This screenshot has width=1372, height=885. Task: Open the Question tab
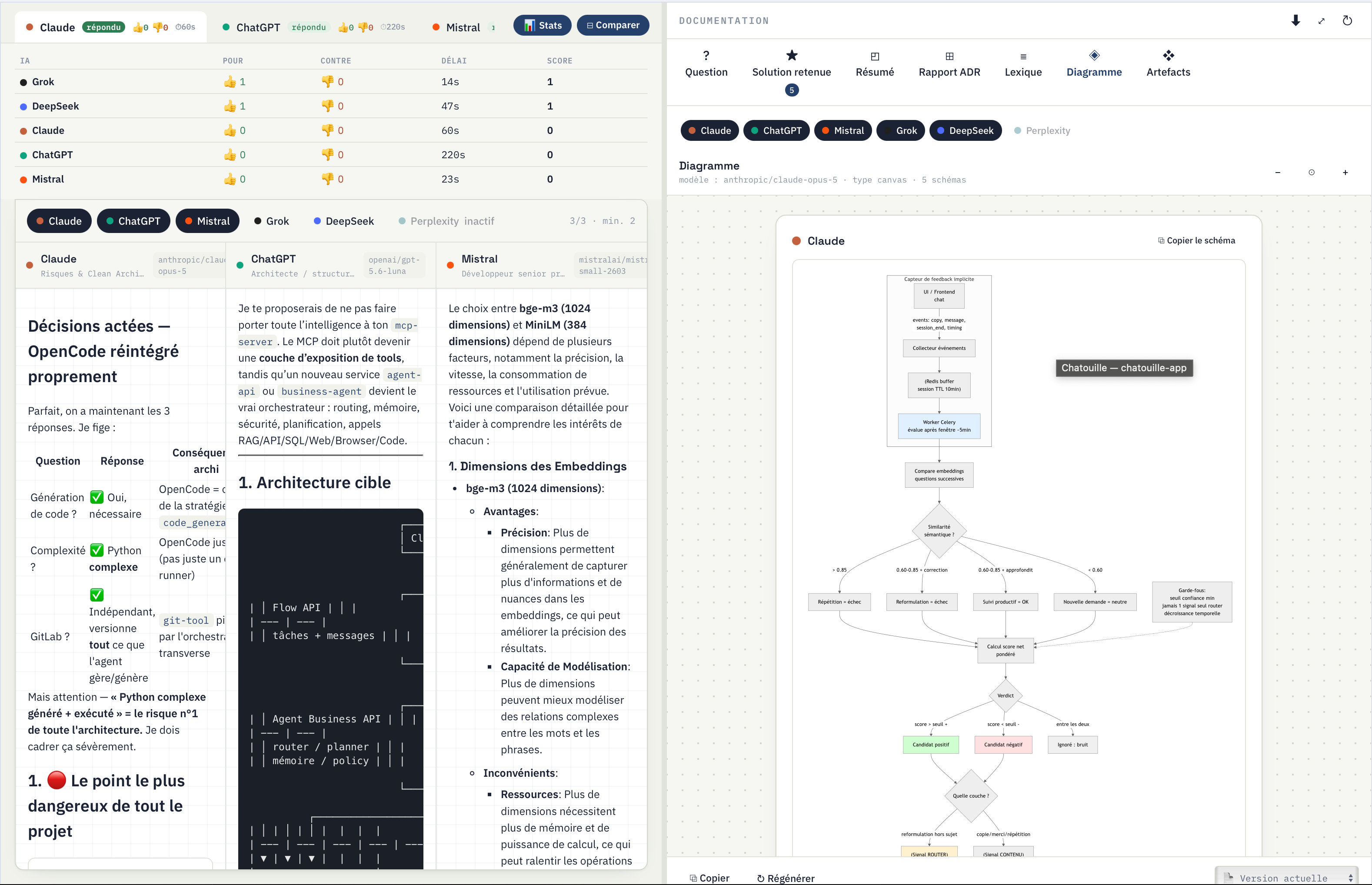[x=706, y=64]
